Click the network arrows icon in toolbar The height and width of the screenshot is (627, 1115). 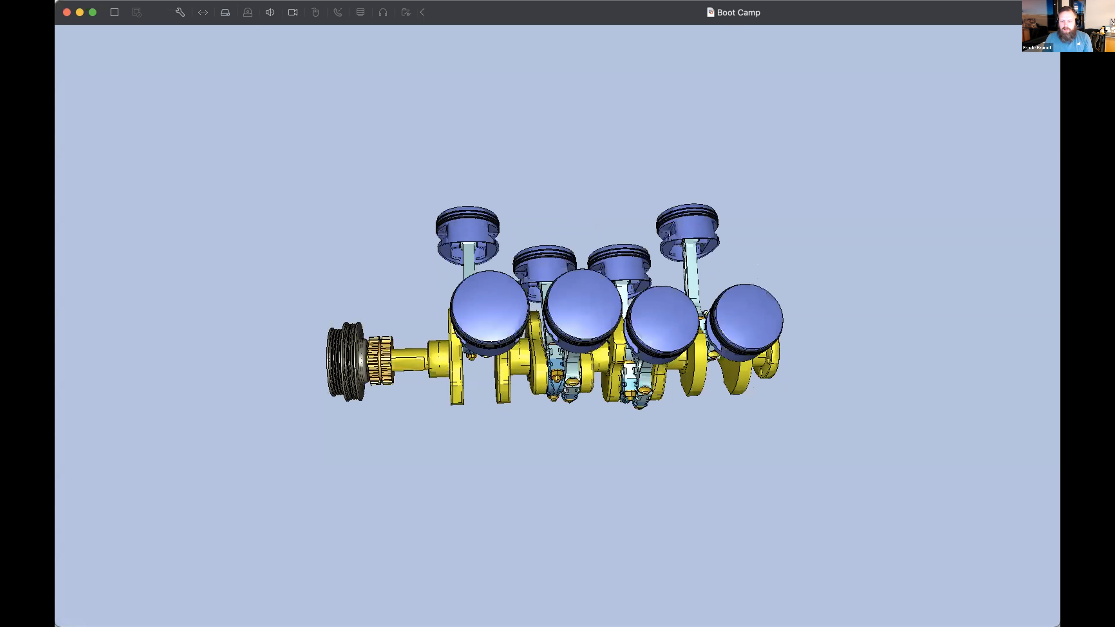(x=203, y=12)
